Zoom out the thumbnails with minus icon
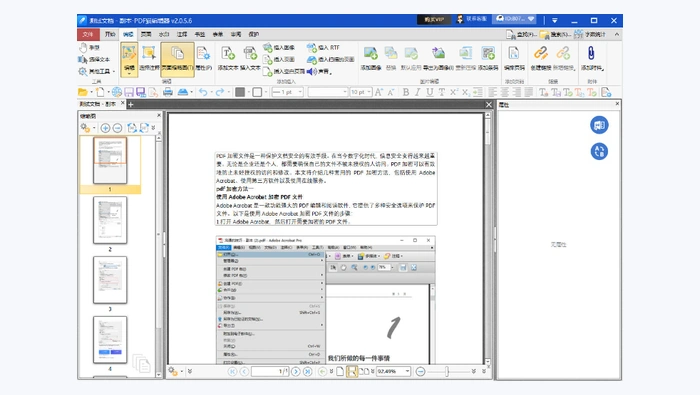The width and height of the screenshot is (700, 395). [117, 128]
